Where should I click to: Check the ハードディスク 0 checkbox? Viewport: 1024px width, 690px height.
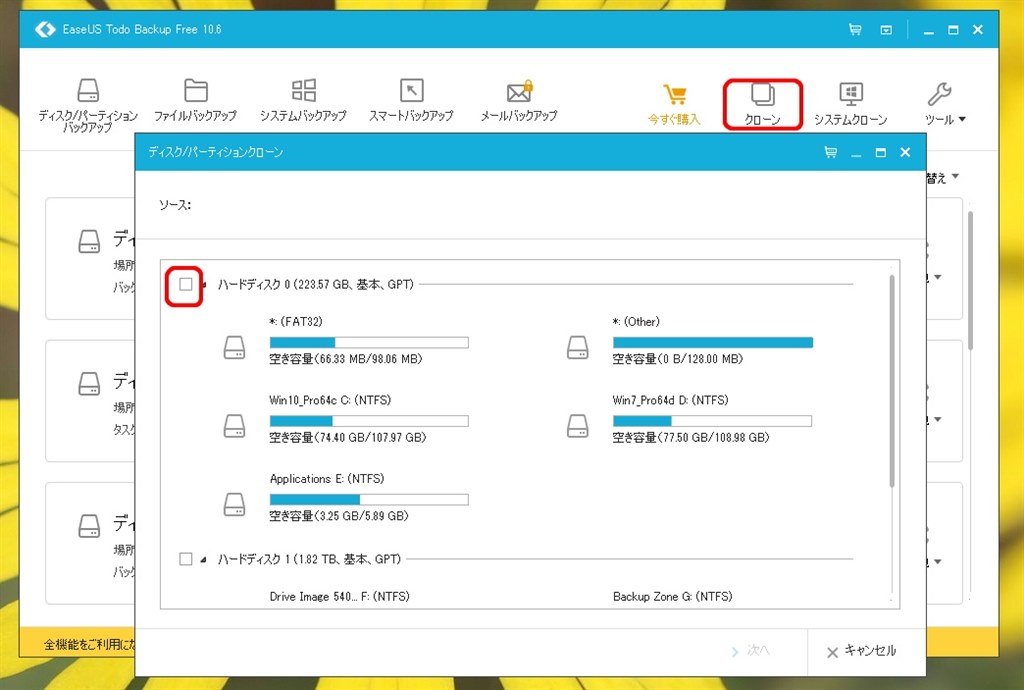coord(185,284)
